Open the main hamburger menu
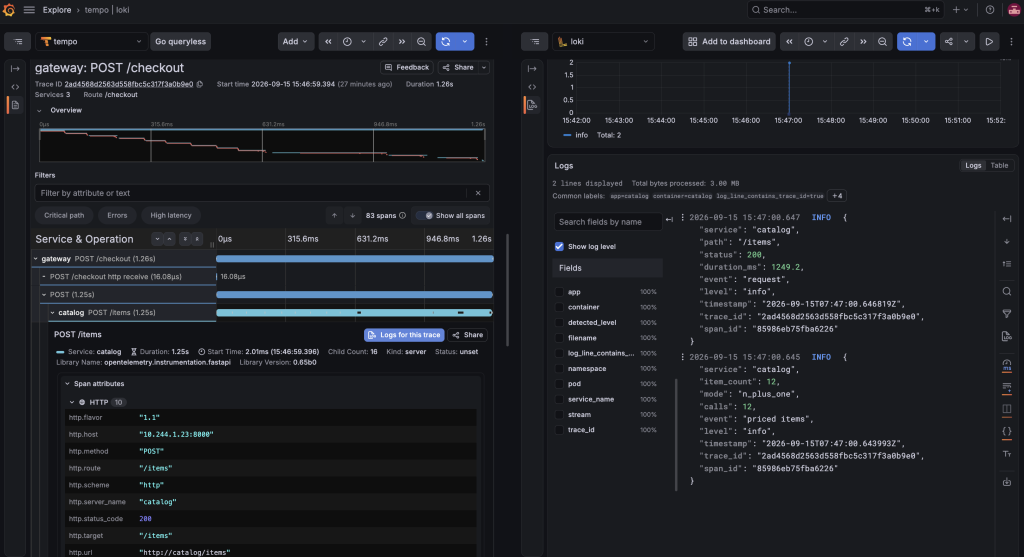Viewport: 1024px width, 557px height. point(29,10)
